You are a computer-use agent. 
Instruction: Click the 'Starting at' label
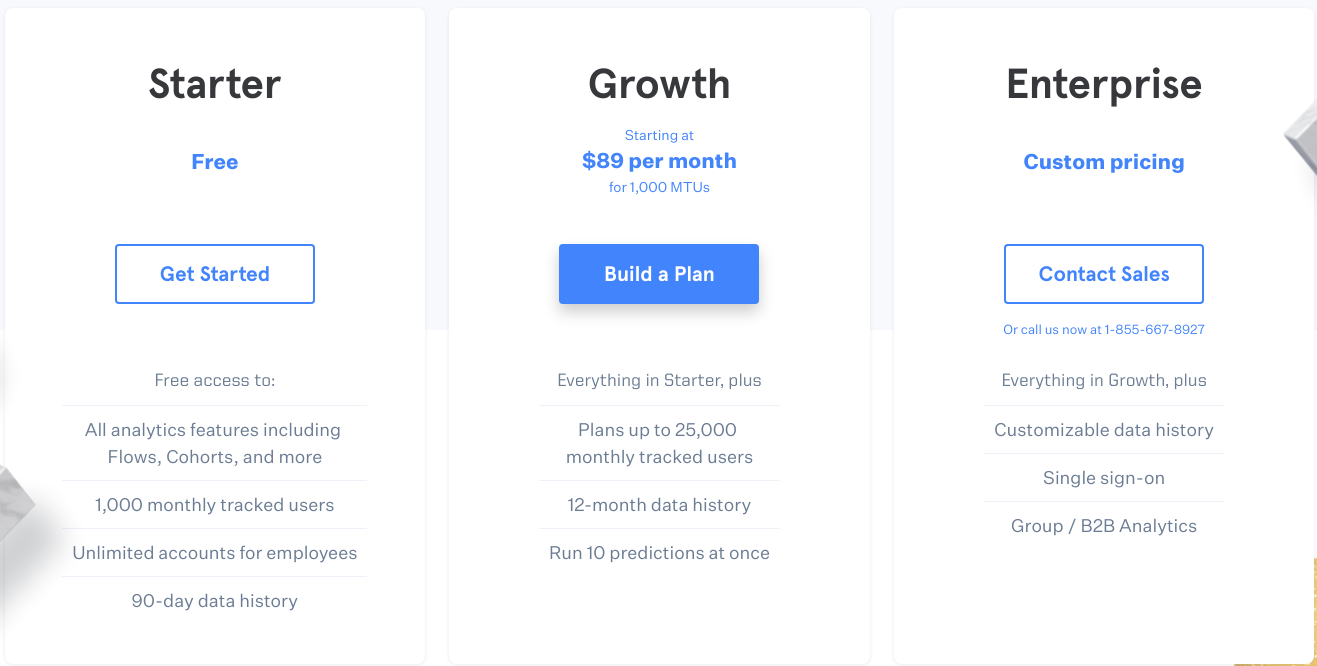click(659, 135)
